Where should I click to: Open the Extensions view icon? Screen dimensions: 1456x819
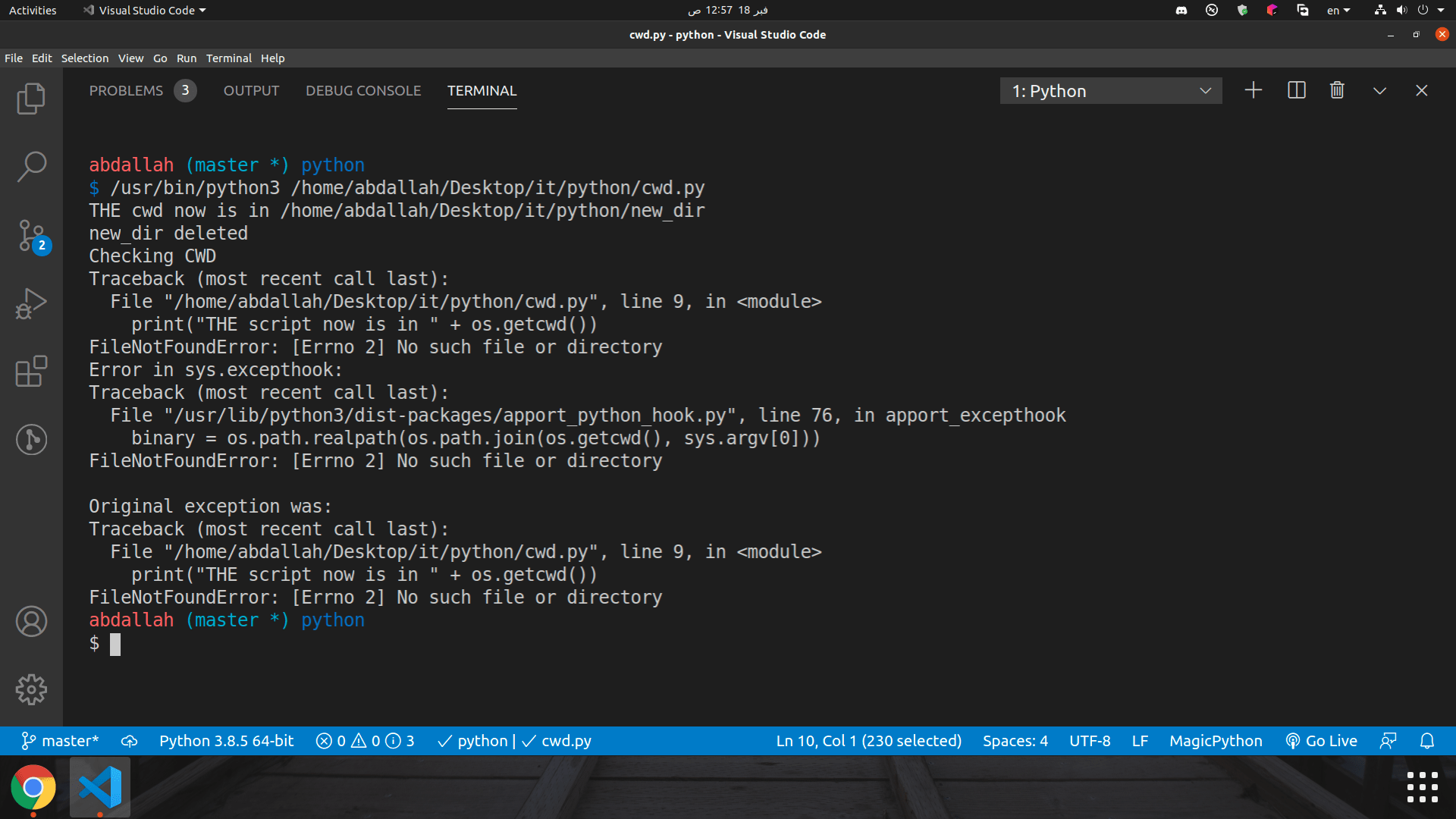pyautogui.click(x=31, y=372)
